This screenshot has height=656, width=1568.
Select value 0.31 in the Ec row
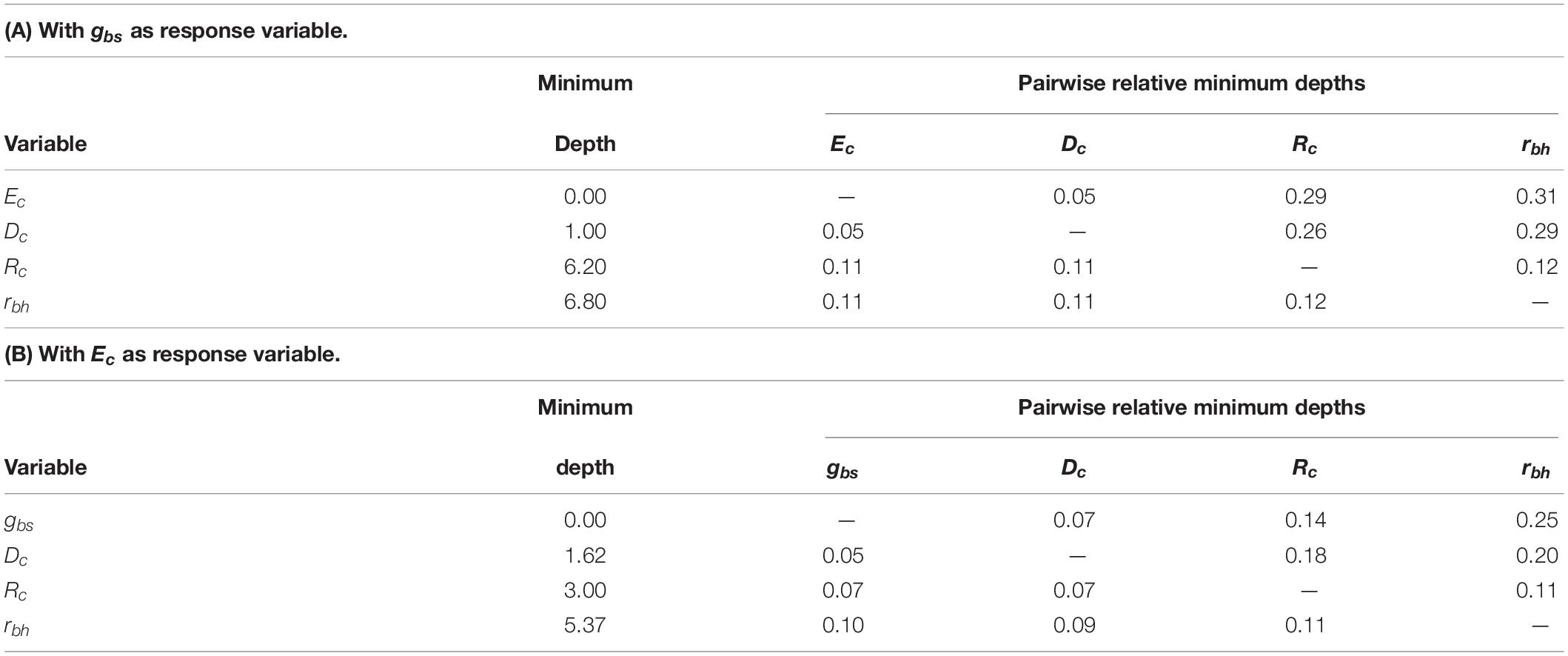1537,196
